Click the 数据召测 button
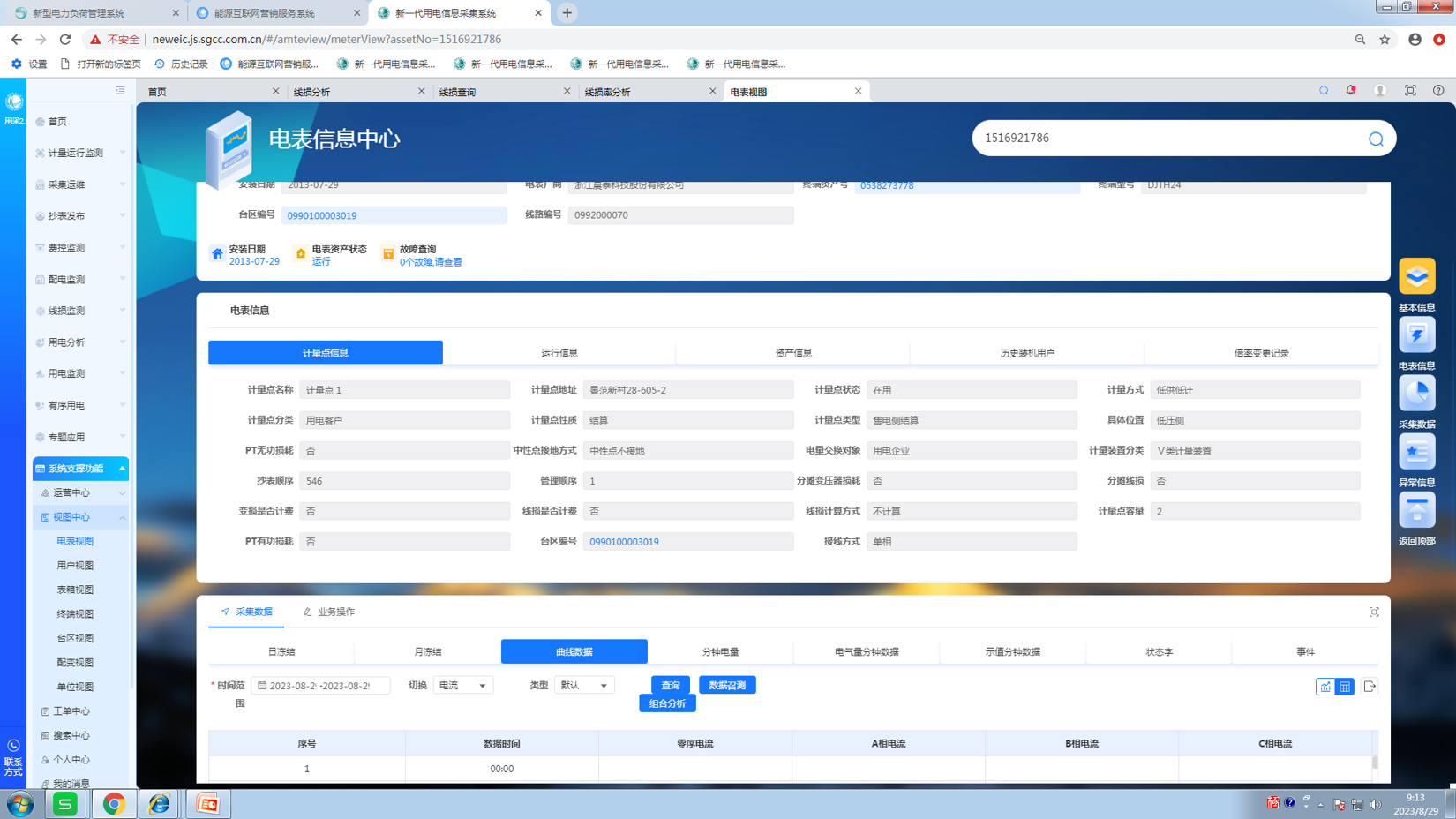 727,685
